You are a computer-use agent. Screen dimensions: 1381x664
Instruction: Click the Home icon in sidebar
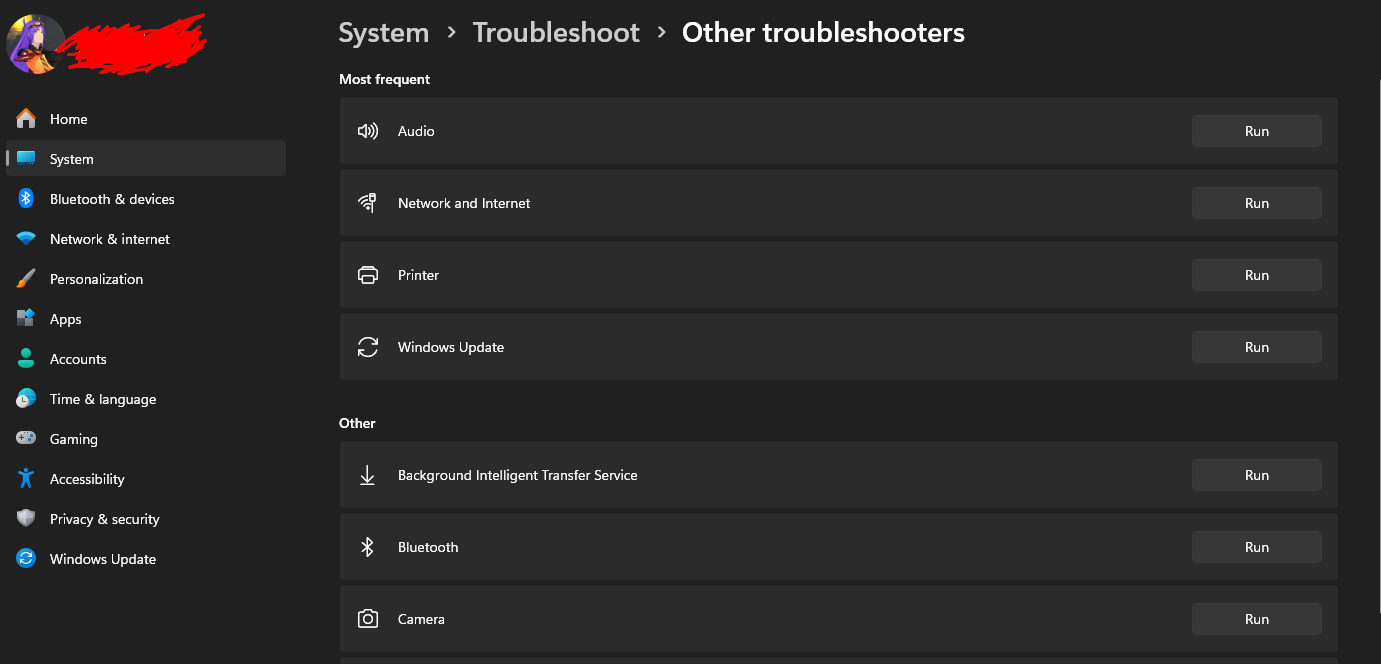point(26,119)
